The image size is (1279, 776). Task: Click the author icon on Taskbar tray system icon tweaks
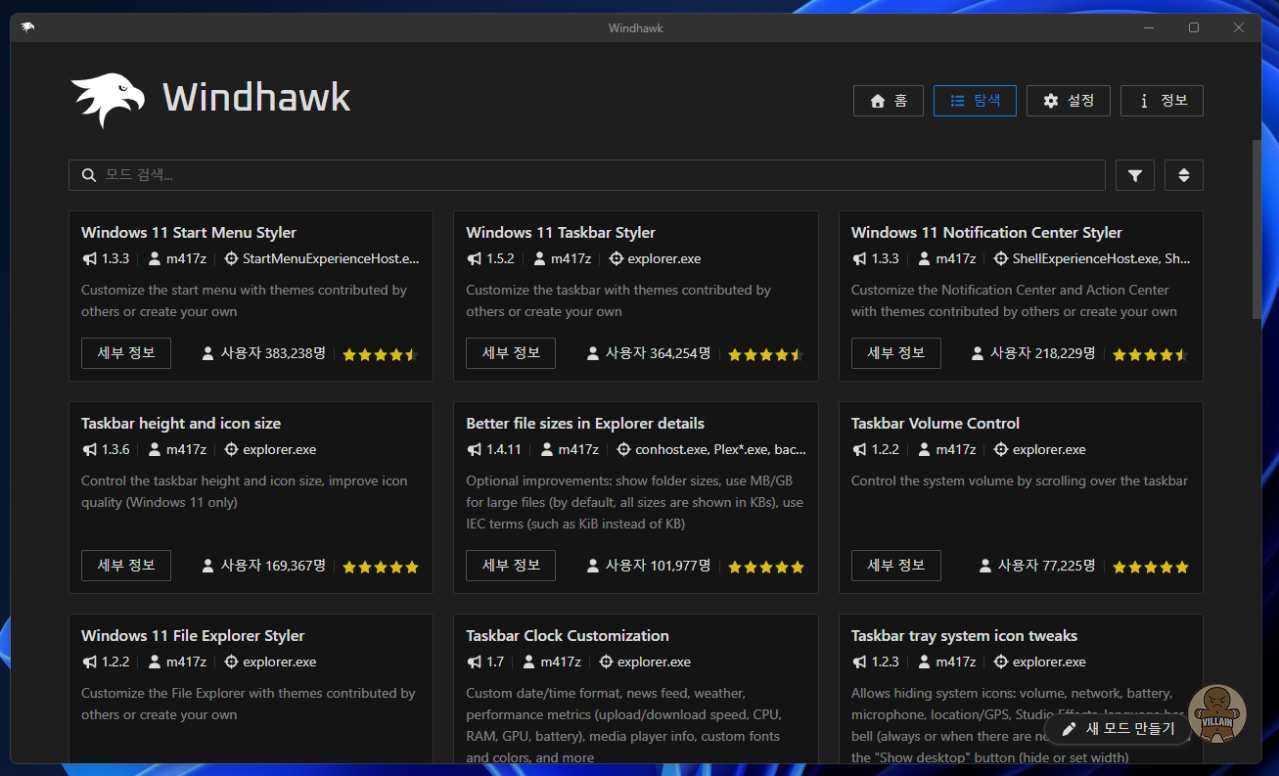[x=925, y=662]
